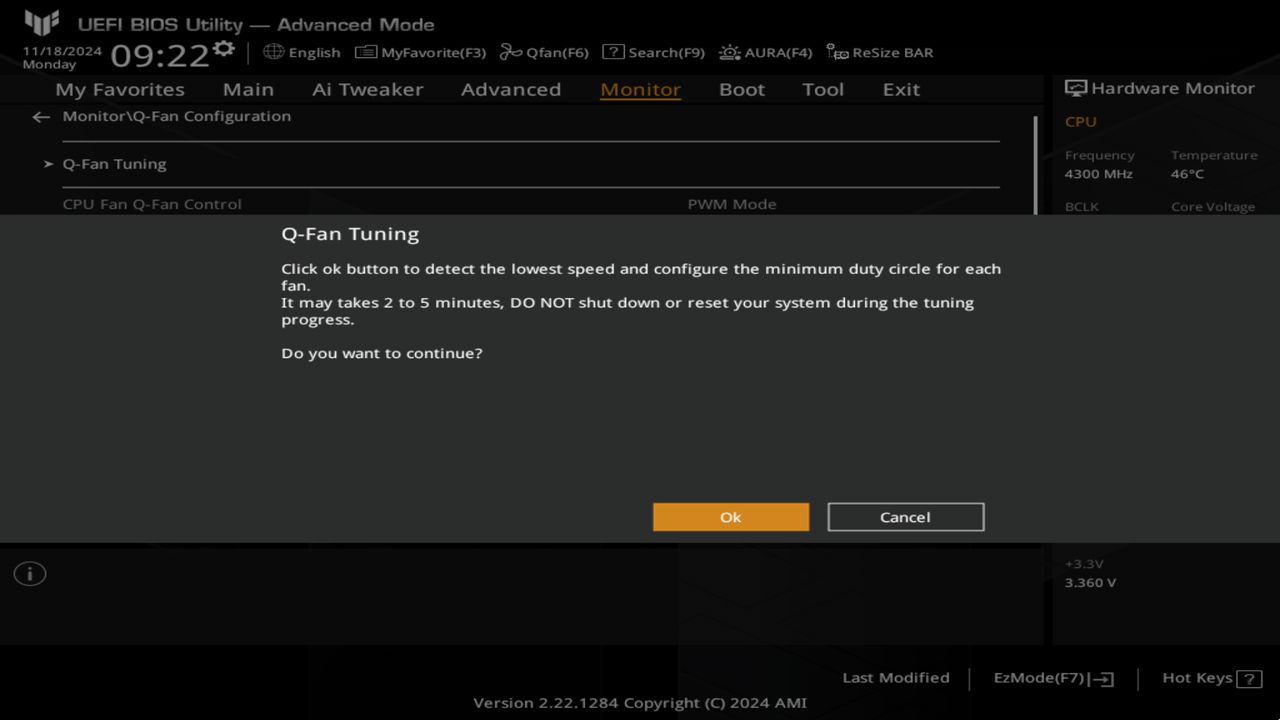This screenshot has height=720, width=1280.
Task: Open the Boot tab
Action: pyautogui.click(x=741, y=89)
